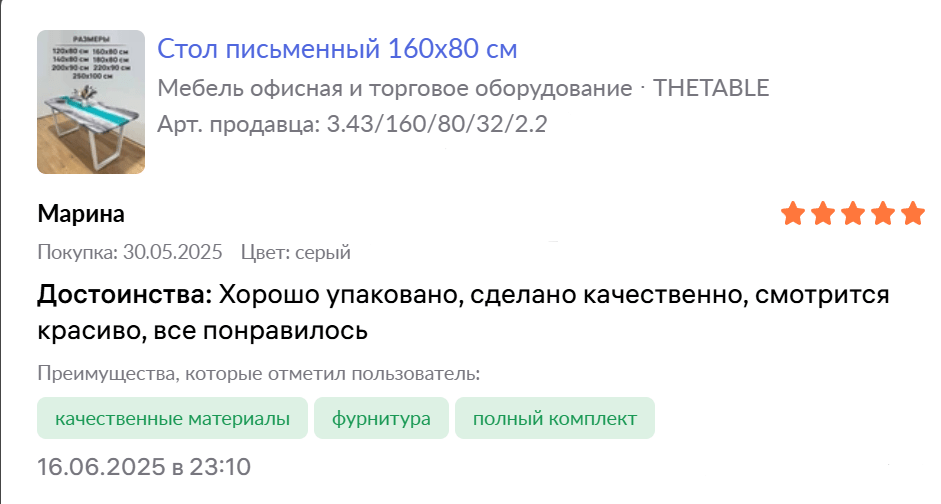
Task: Click the review timestamp 16.06.2025 в 23:10
Action: [144, 467]
